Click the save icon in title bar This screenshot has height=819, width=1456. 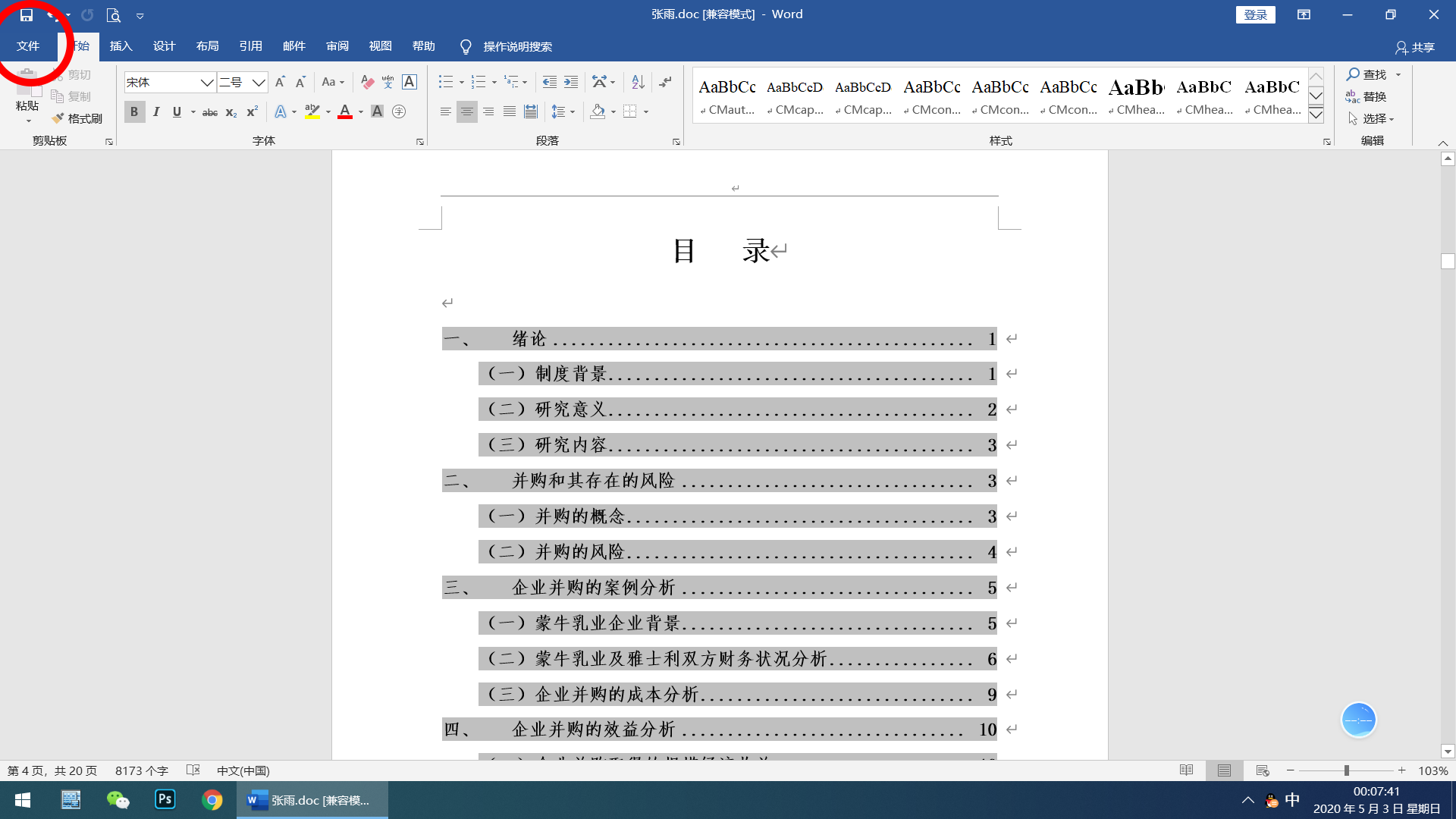tap(27, 14)
